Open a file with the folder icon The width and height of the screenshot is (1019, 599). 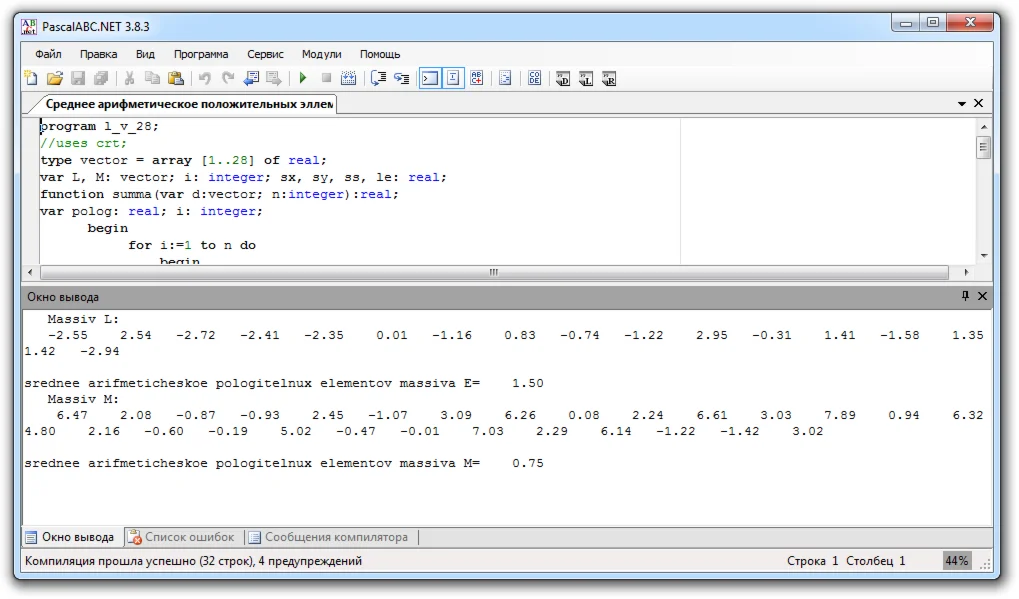coord(54,78)
